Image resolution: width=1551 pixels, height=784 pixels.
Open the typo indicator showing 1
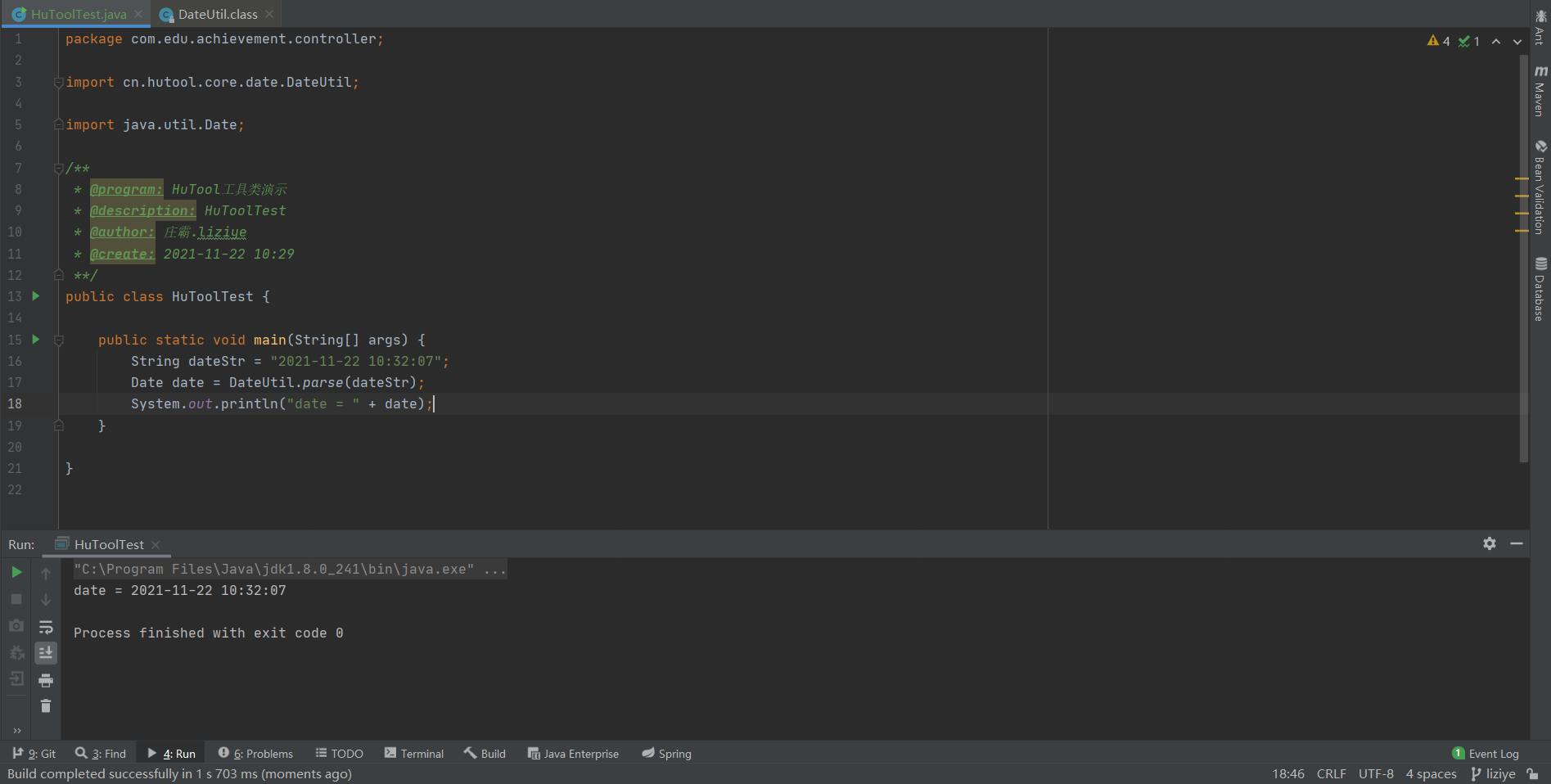[1469, 41]
